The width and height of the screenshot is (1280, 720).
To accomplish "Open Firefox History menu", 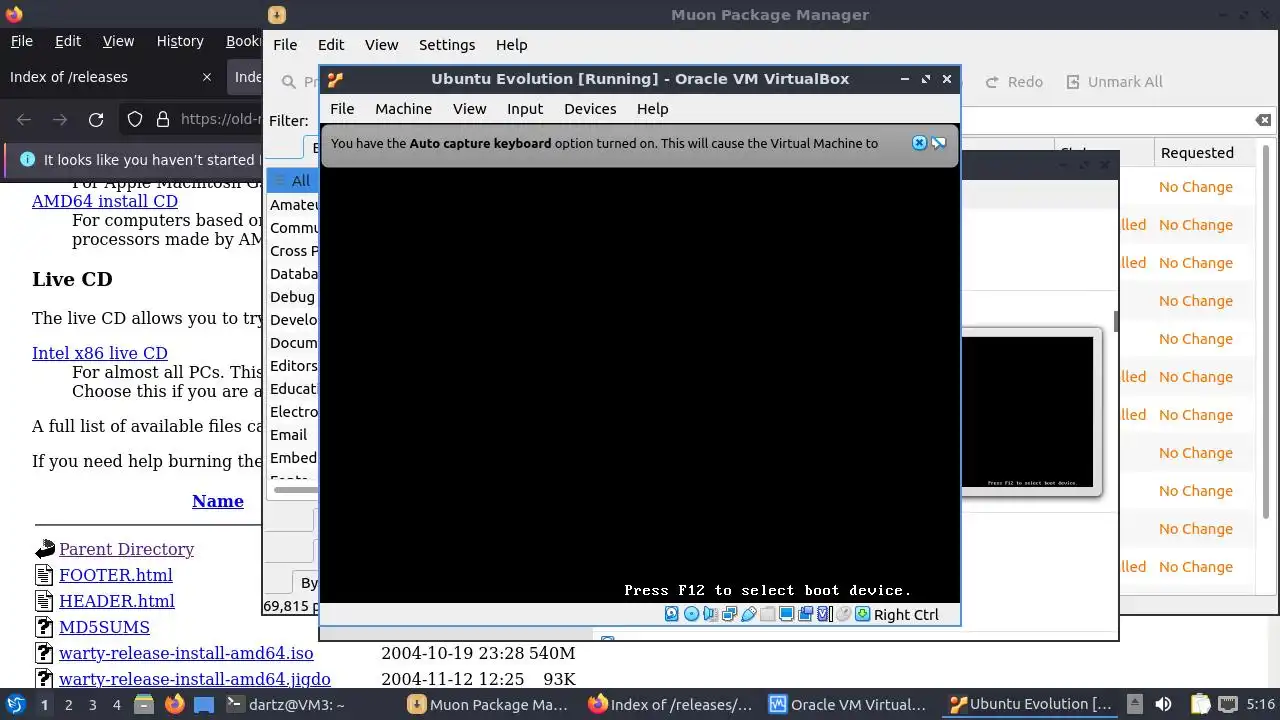I will pyautogui.click(x=180, y=41).
